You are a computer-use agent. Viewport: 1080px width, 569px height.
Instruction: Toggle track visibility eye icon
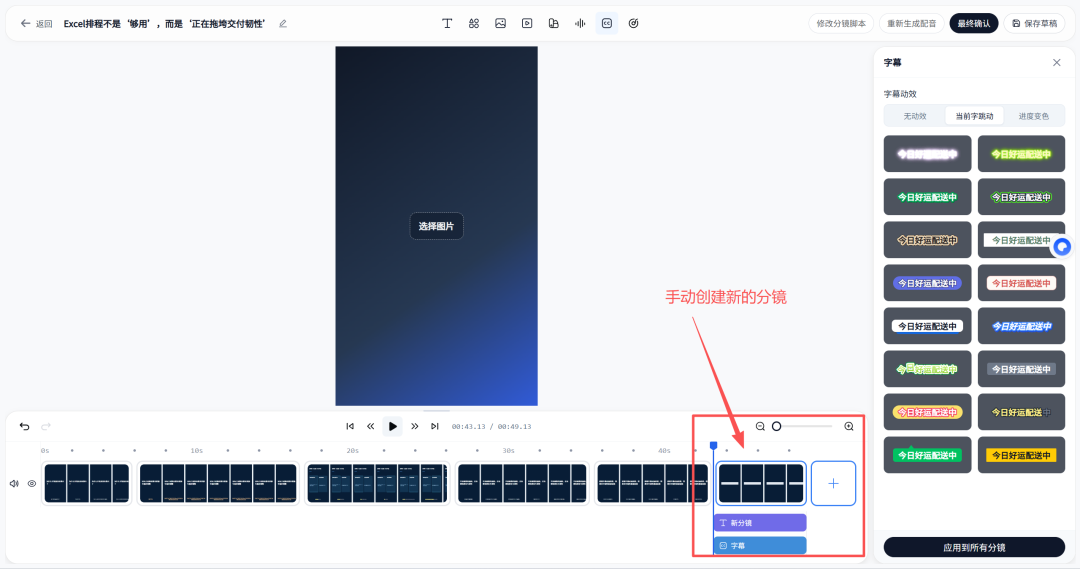tap(32, 484)
